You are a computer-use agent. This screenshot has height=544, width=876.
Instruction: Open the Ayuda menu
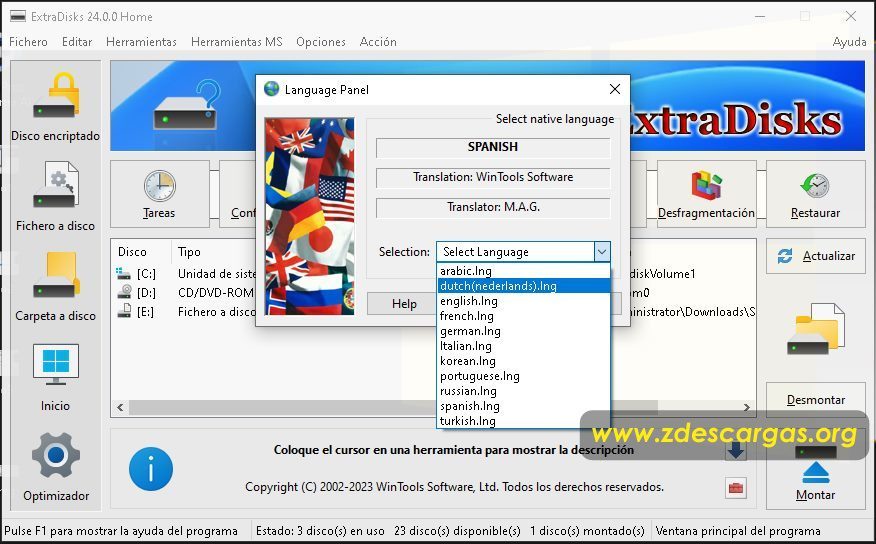pyautogui.click(x=849, y=42)
